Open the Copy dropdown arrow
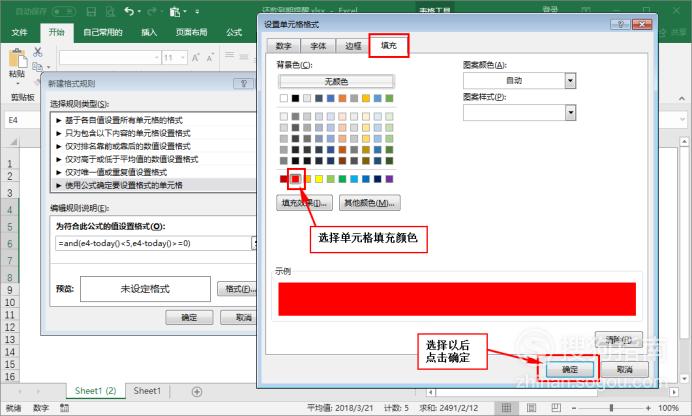692x416 pixels. 48,67
